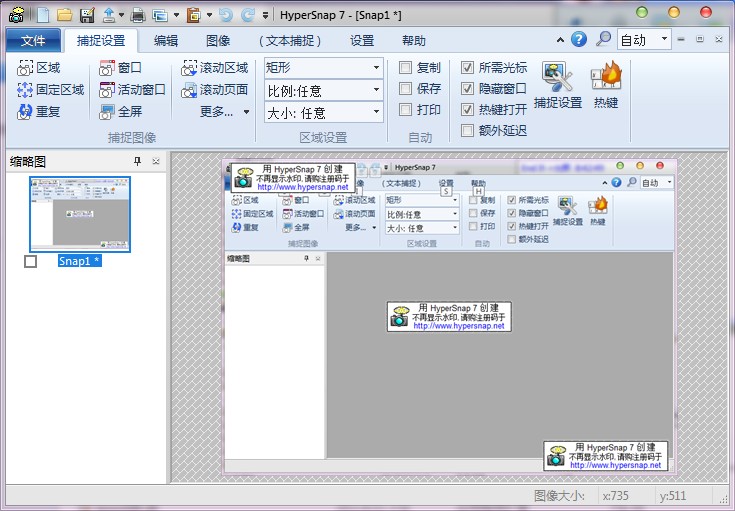The height and width of the screenshot is (511, 735).
Task: Click the 重复 repeat capture icon
Action: tap(26, 111)
